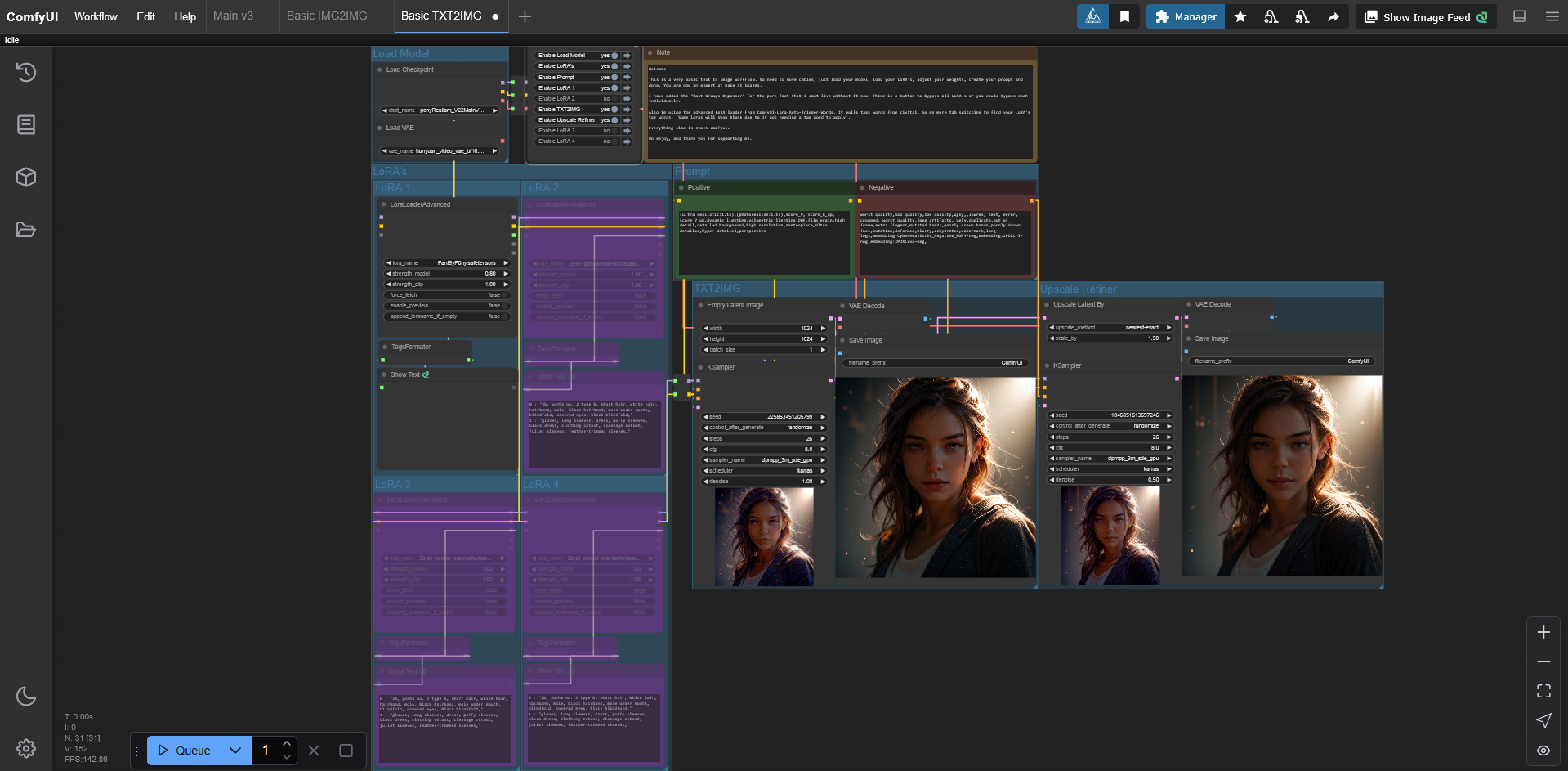
Task: Expand the Queue button dropdown arrow
Action: (235, 751)
